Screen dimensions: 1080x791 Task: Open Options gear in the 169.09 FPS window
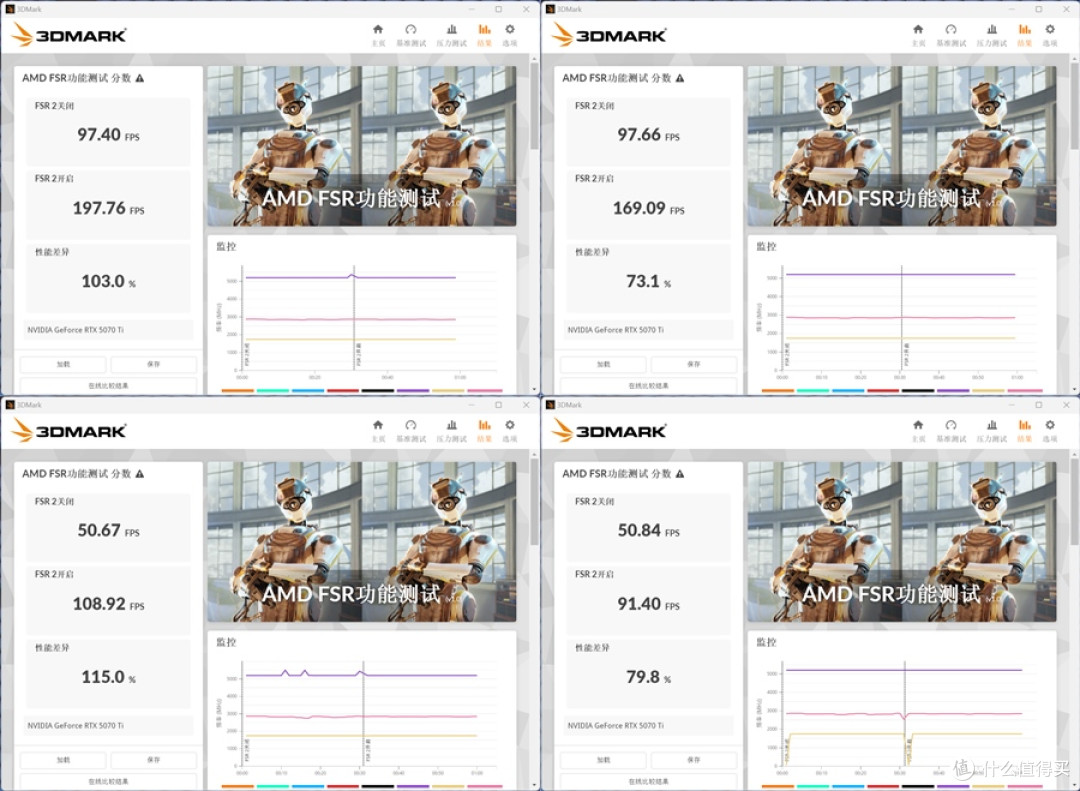(1050, 34)
